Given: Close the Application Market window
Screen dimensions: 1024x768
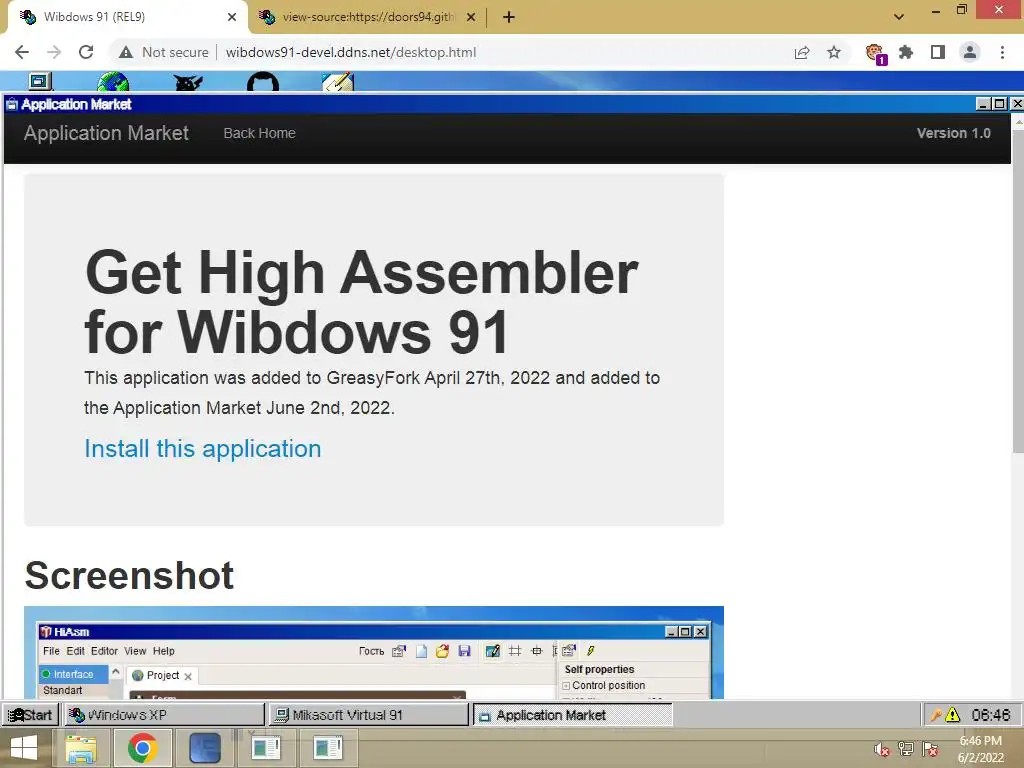Looking at the screenshot, I should (x=1017, y=104).
